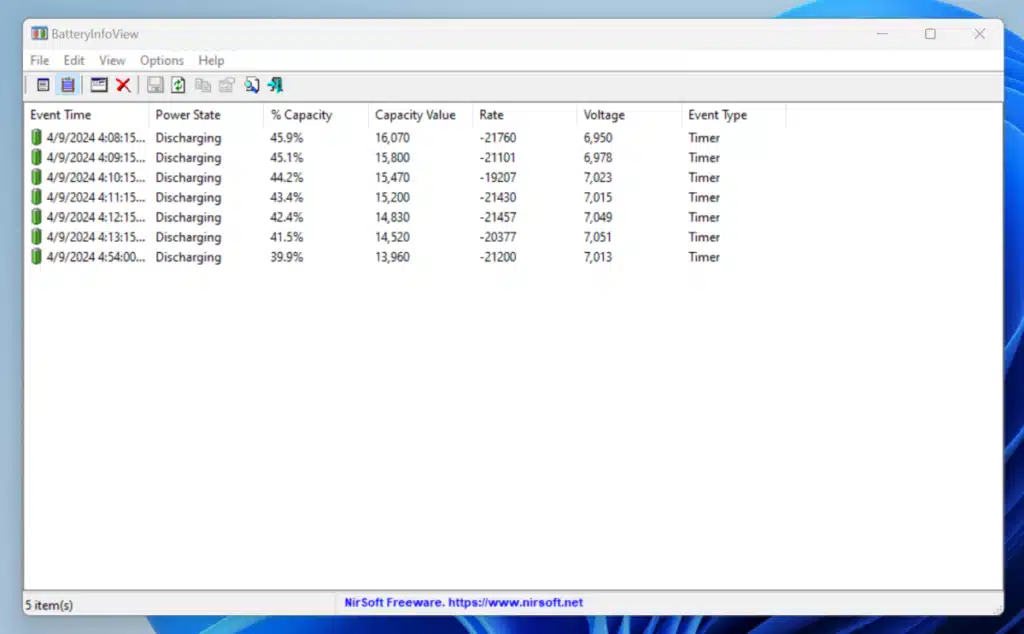Open advanced options window icon

(x=99, y=85)
